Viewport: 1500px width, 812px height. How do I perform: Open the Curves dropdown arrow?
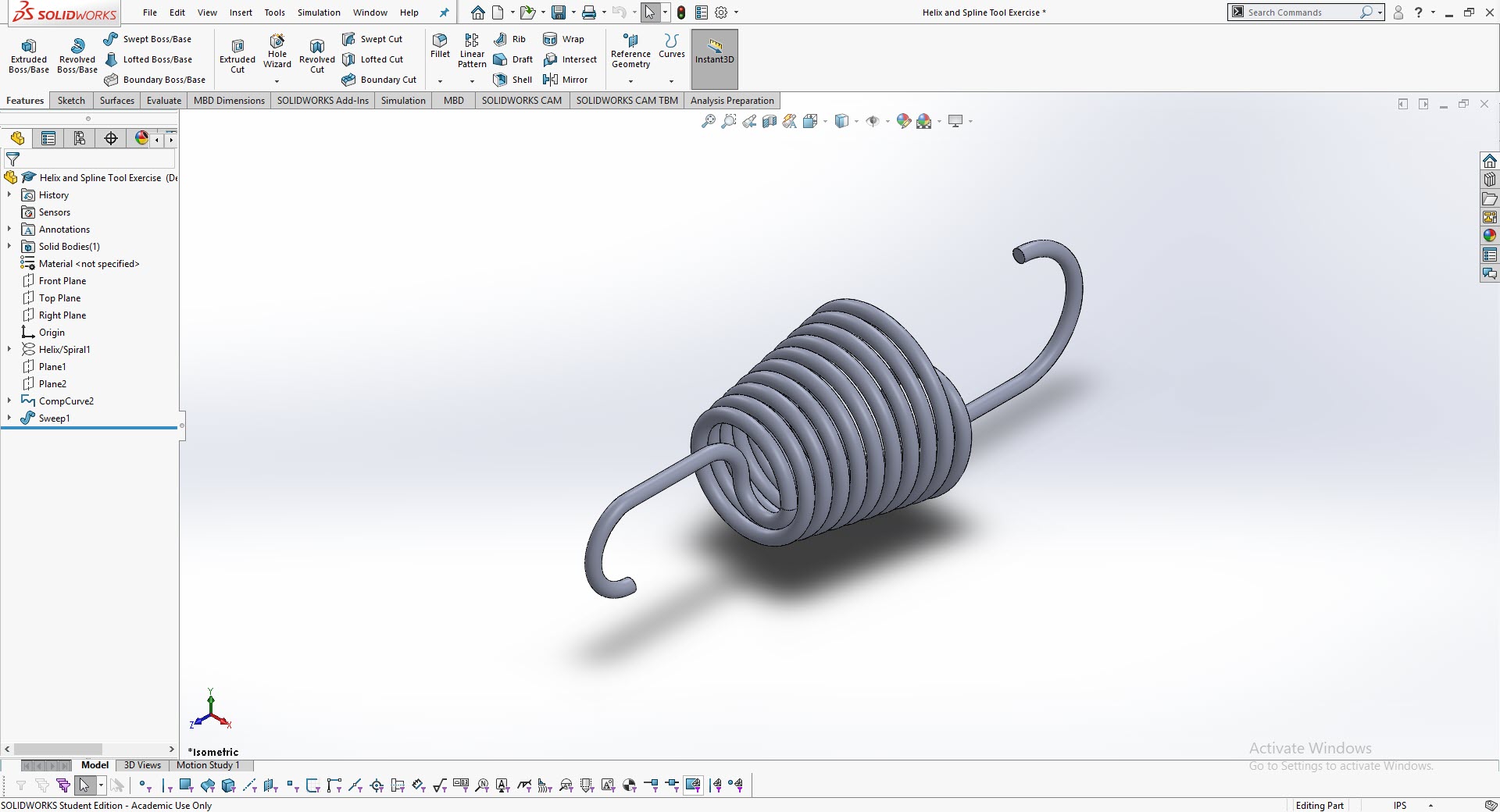[671, 81]
